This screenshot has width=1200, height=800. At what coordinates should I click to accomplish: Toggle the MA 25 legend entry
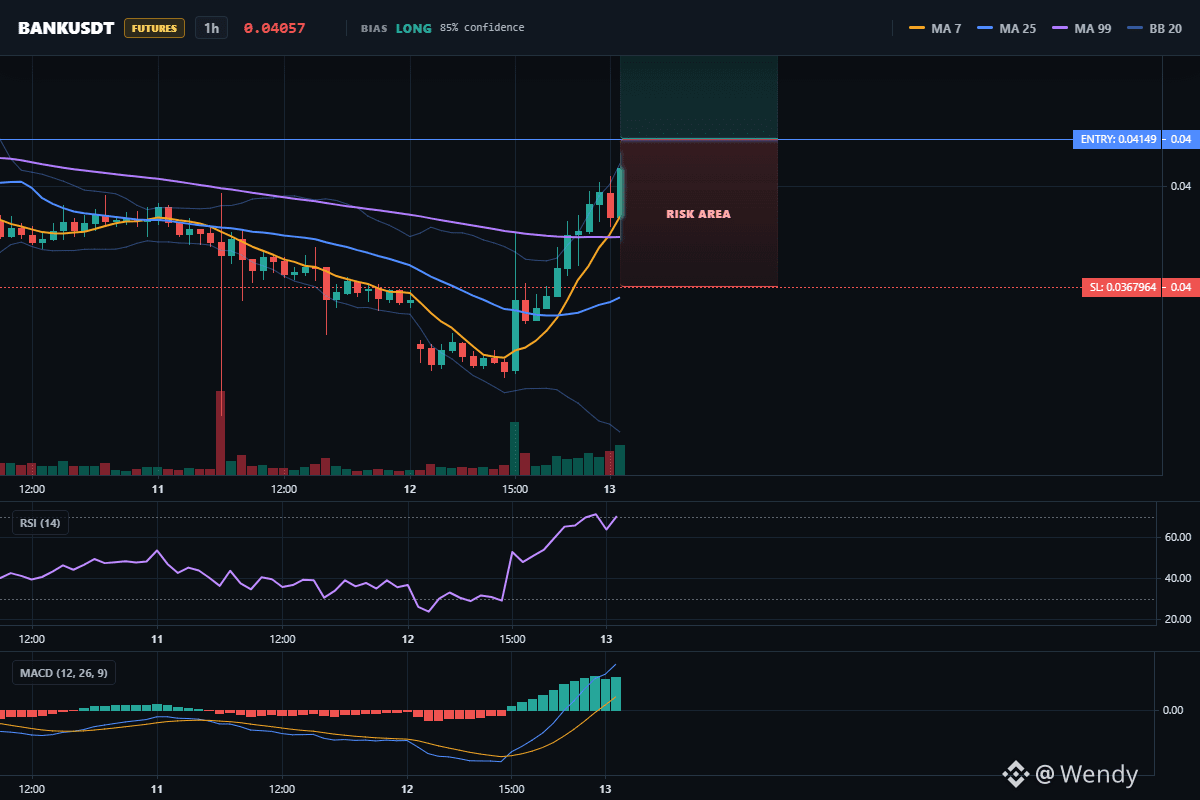[1006, 28]
